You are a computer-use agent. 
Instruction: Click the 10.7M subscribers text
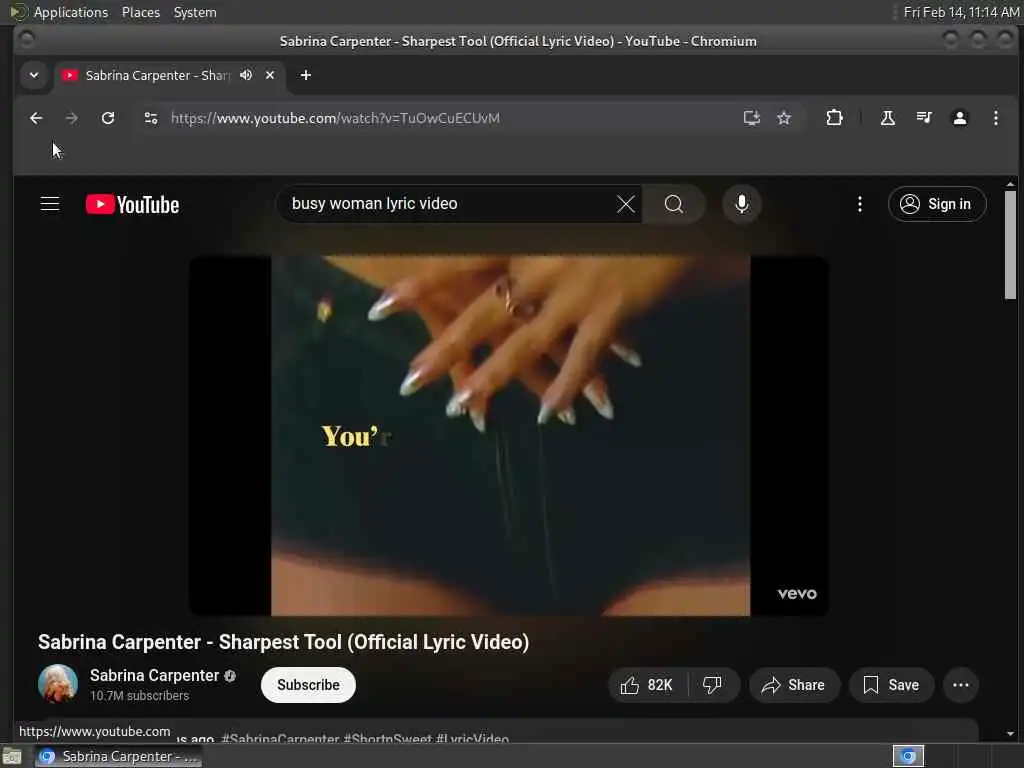[x=139, y=696]
